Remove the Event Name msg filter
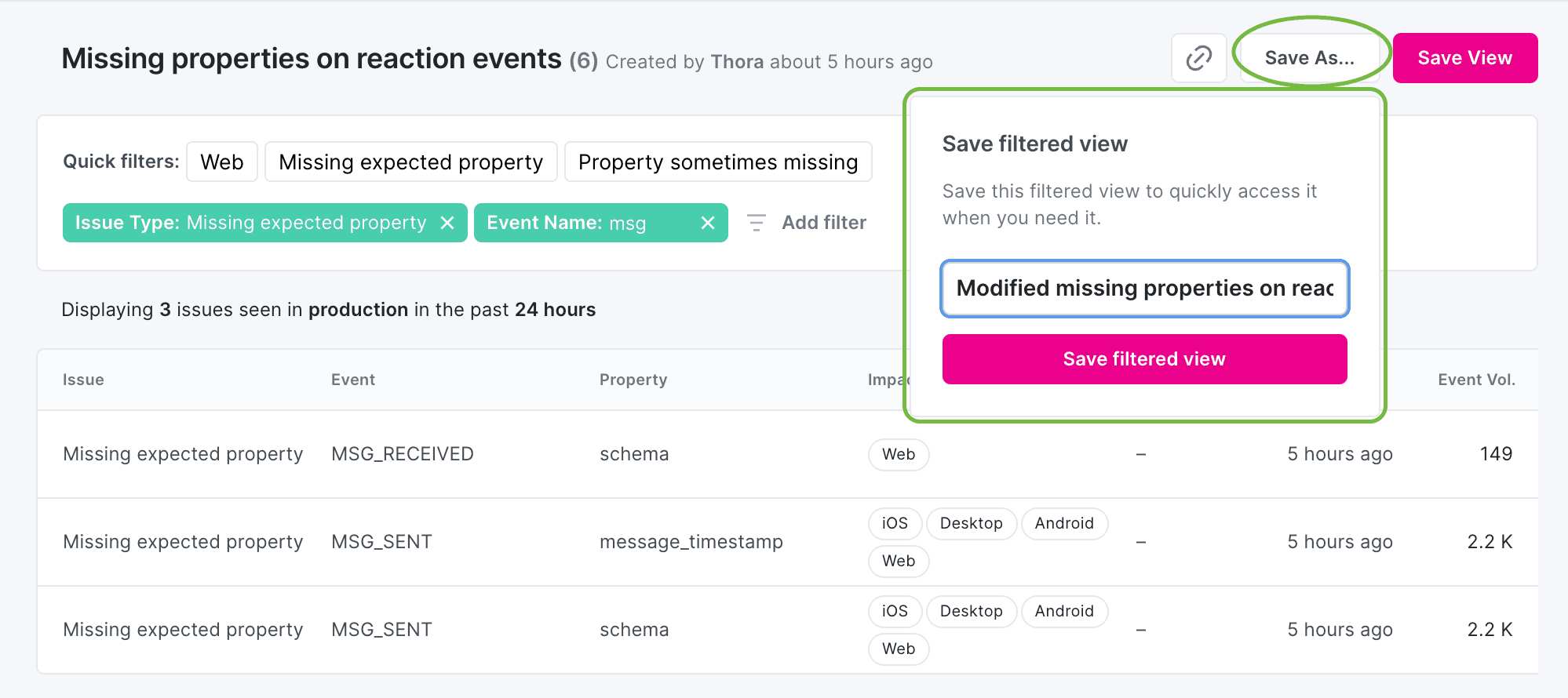This screenshot has height=698, width=1568. (706, 223)
